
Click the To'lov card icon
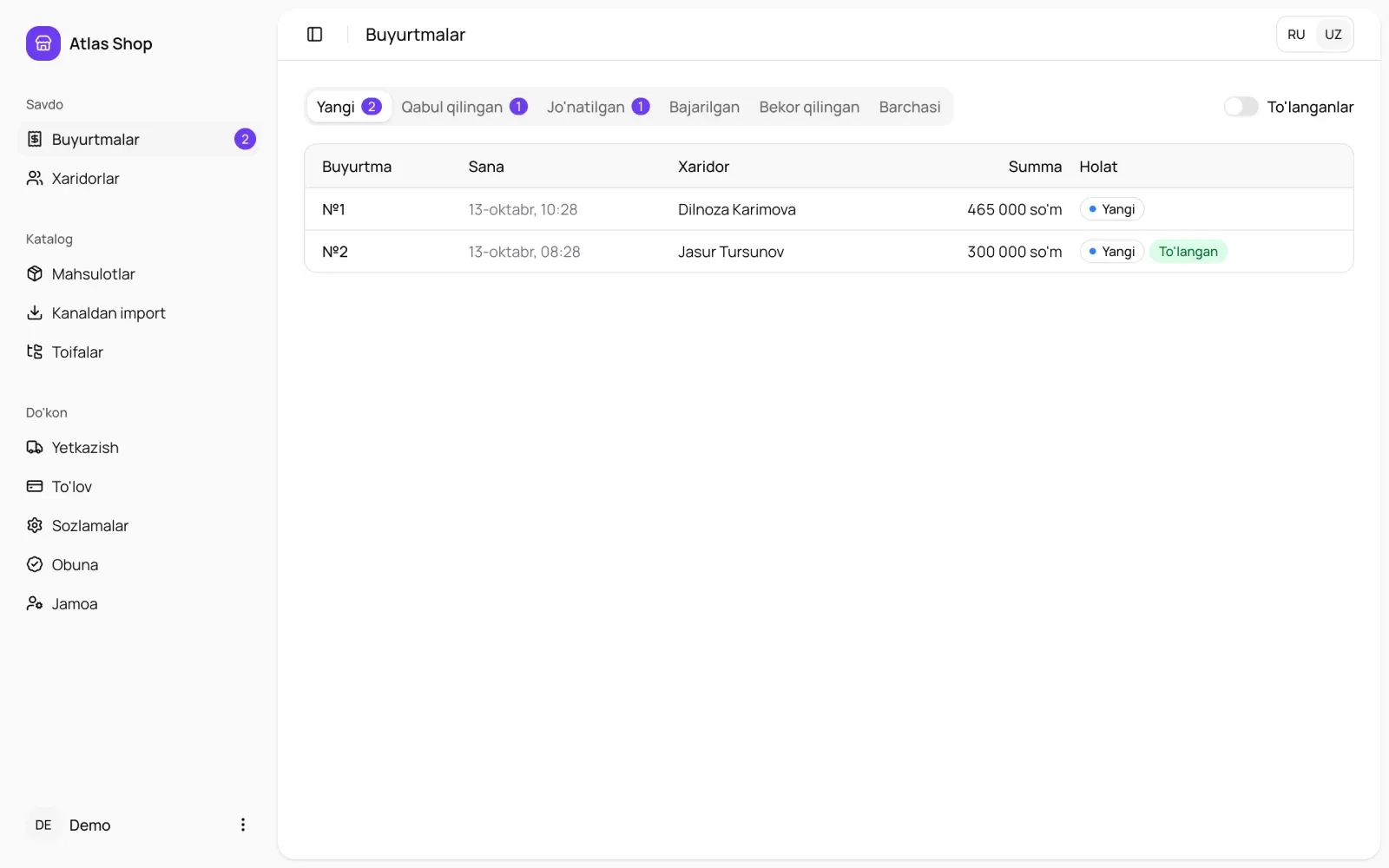tap(35, 486)
